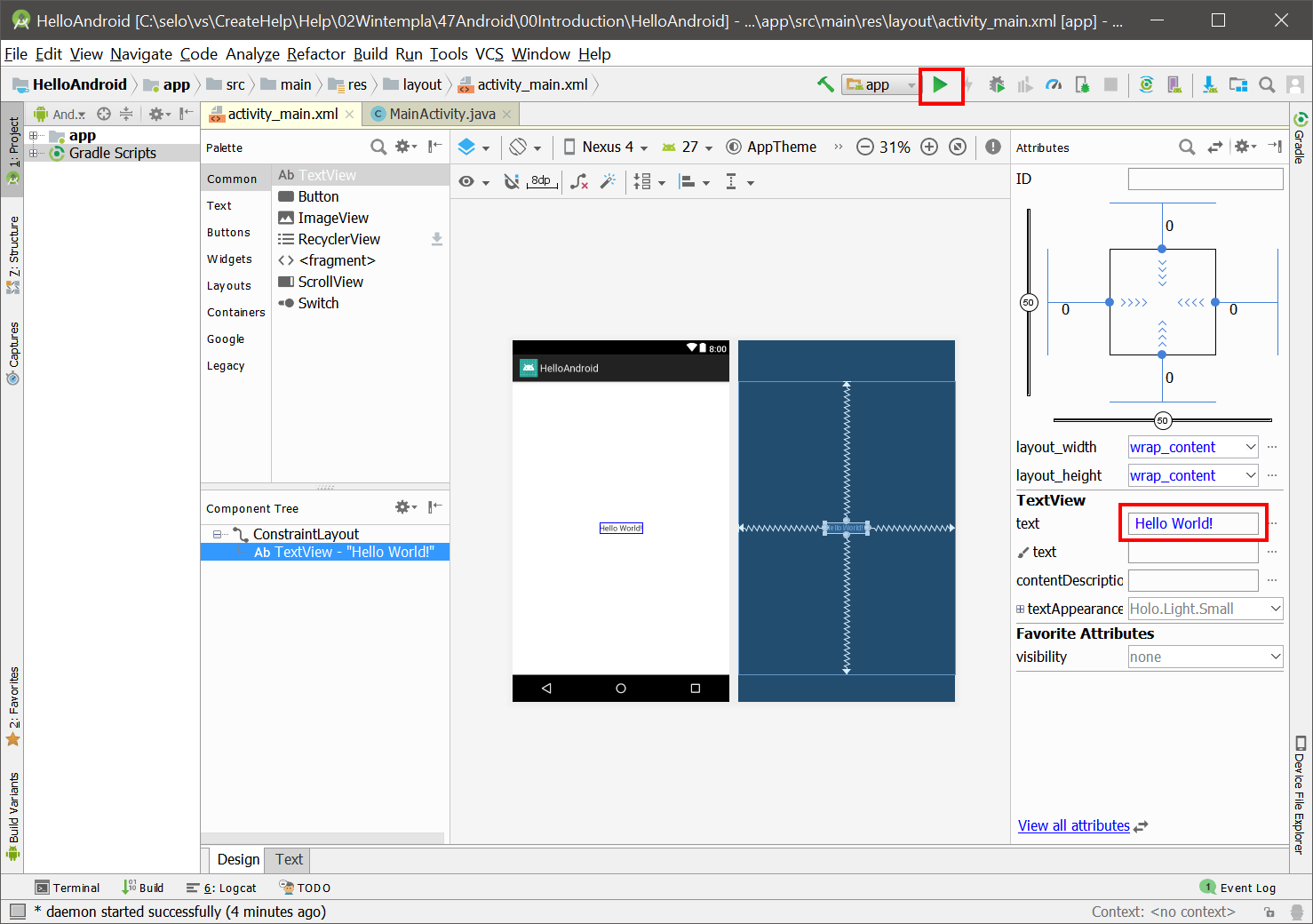
Task: Toggle the Favorites tool window
Action: pos(12,706)
